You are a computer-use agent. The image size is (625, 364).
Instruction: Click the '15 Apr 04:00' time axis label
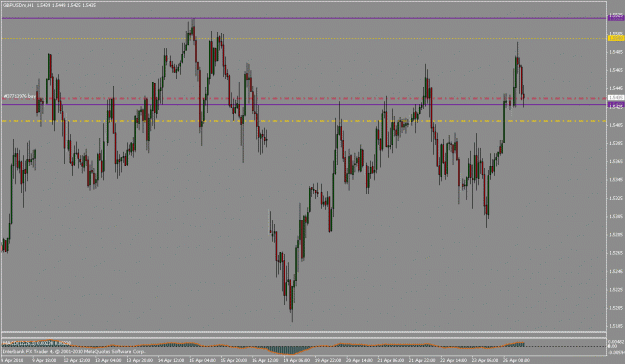tap(202, 360)
